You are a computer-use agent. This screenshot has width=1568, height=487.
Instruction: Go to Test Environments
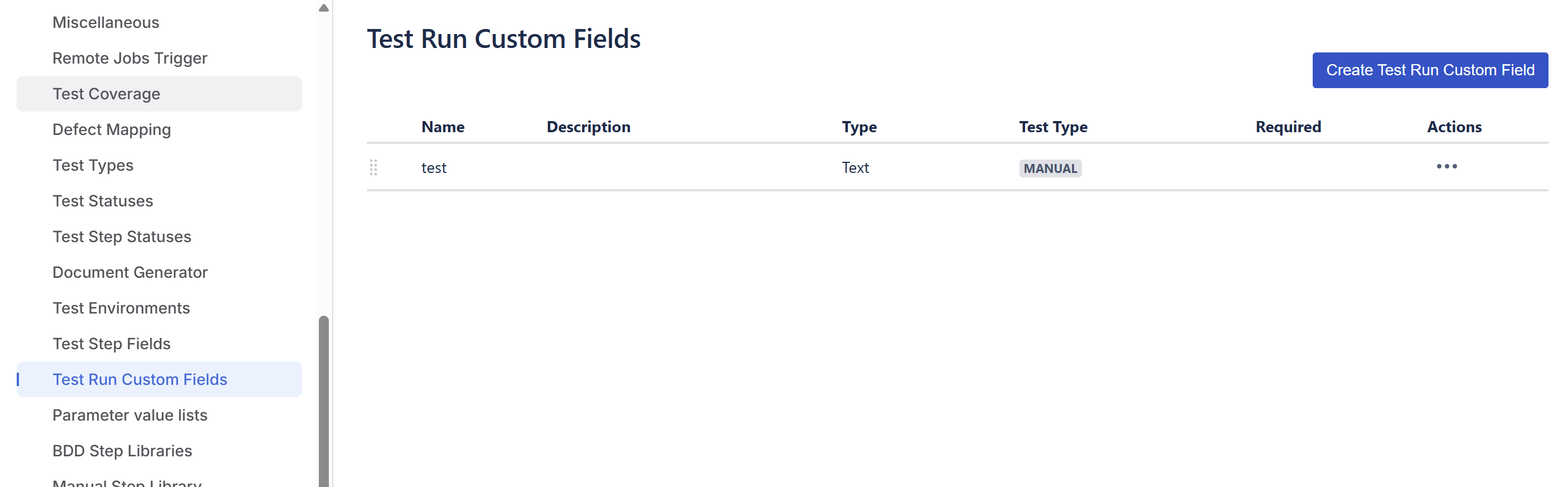(159, 308)
